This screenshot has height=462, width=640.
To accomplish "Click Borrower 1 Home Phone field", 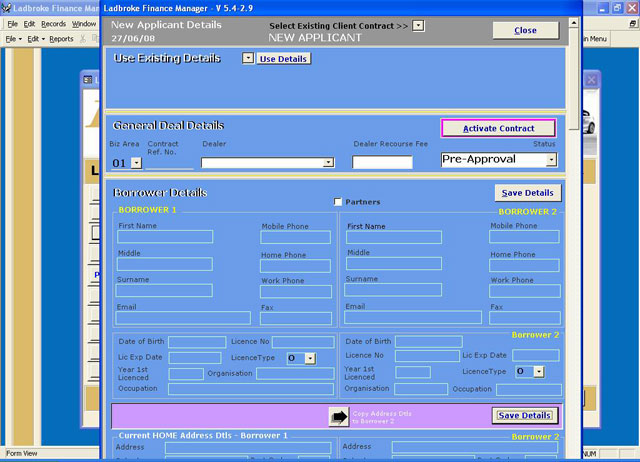I will pos(296,266).
